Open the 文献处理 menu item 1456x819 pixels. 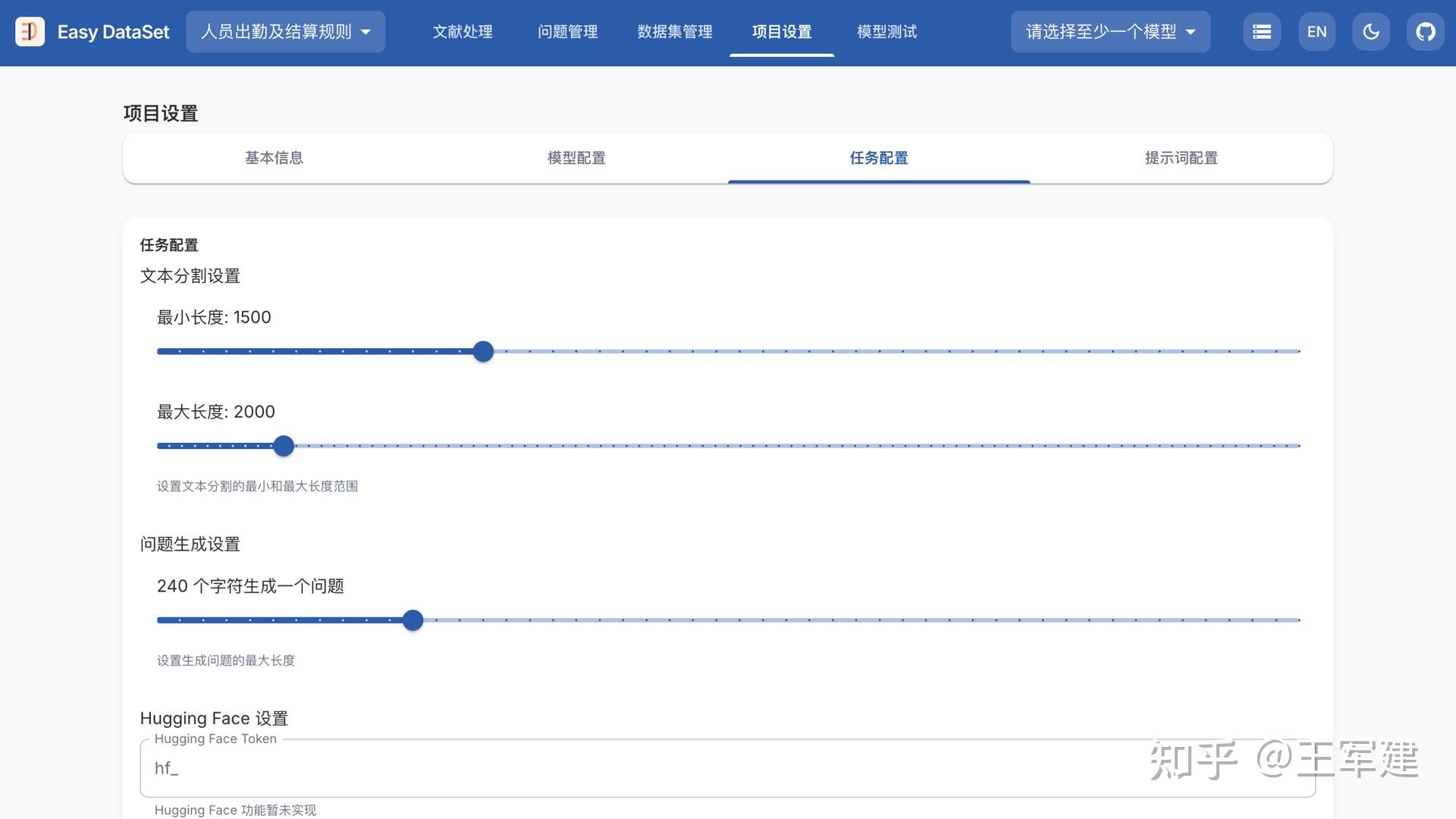pos(462,31)
